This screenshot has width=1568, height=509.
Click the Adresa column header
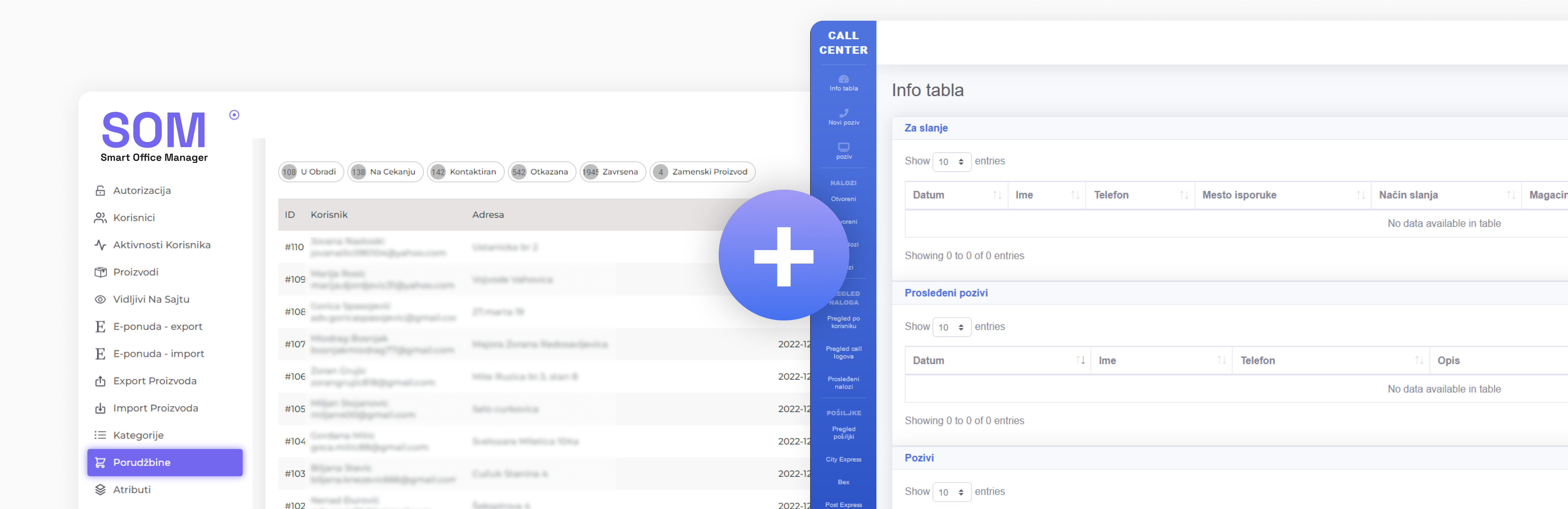coord(488,214)
